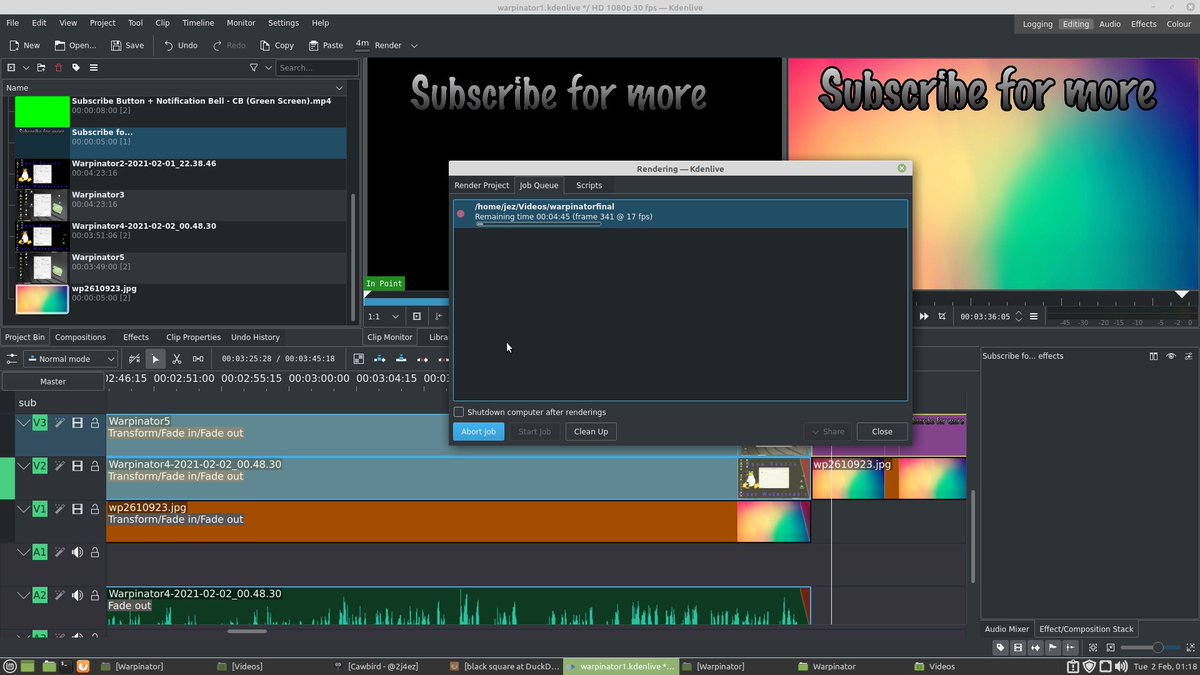The width and height of the screenshot is (1200, 675).
Task: Collapse track A1 with its chevron
Action: click(x=24, y=552)
